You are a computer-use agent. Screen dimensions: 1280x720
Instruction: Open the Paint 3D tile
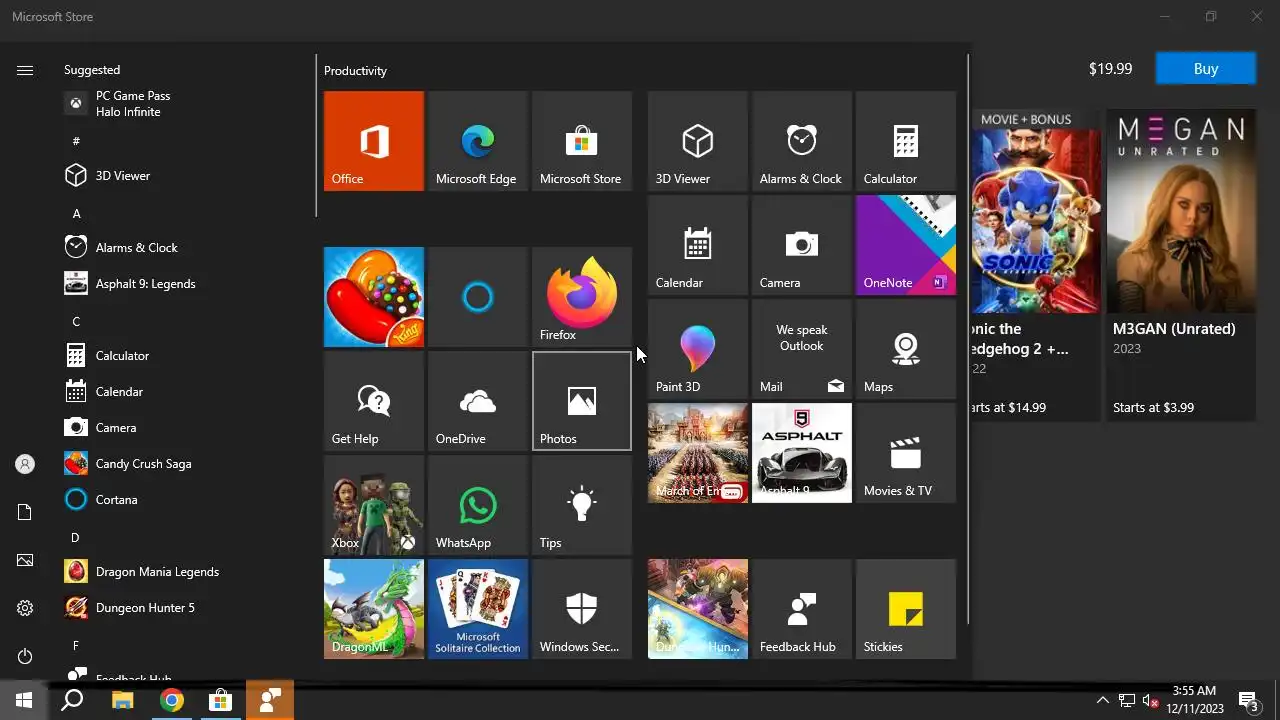click(698, 349)
